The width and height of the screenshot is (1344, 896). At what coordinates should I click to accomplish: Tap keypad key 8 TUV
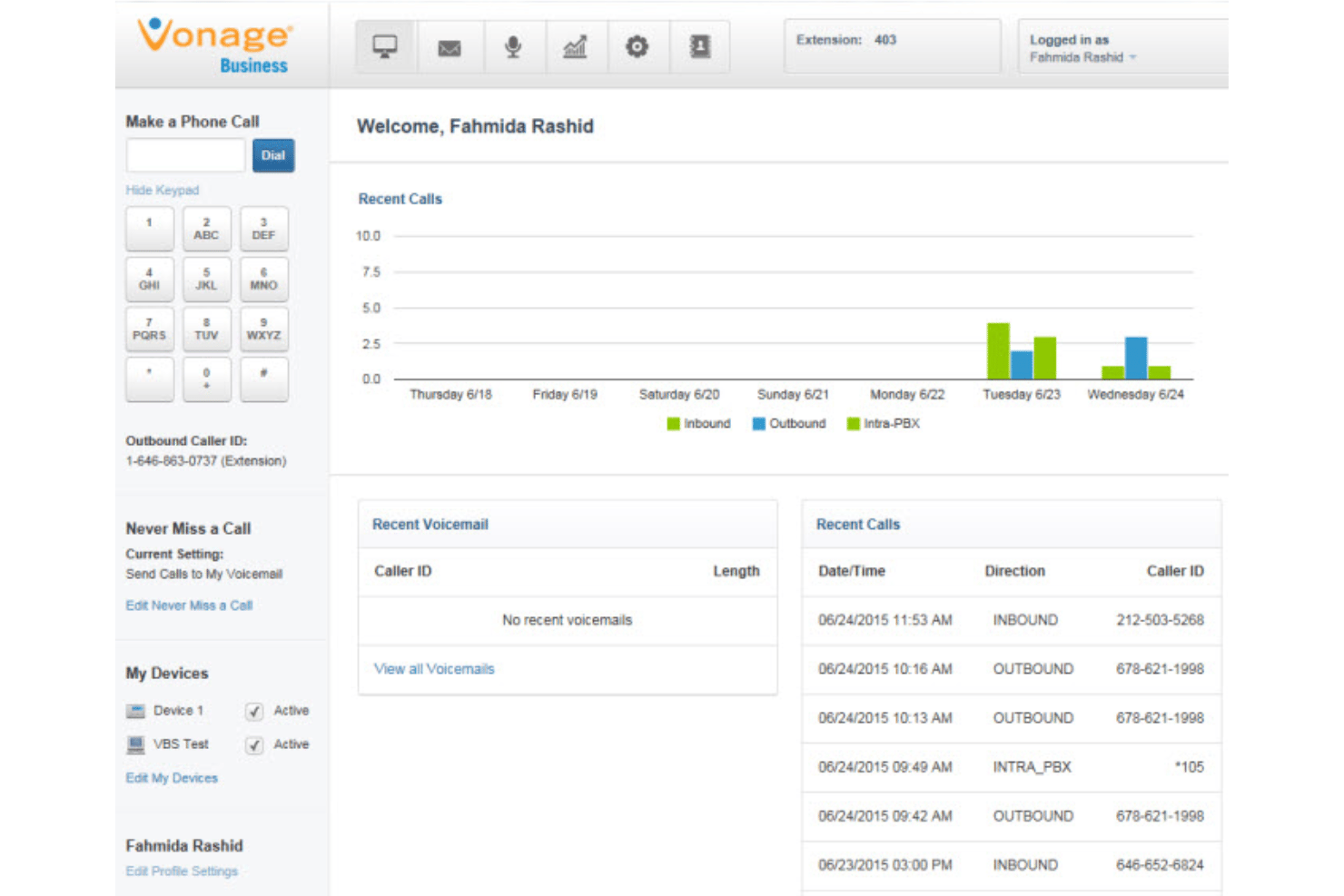point(206,329)
